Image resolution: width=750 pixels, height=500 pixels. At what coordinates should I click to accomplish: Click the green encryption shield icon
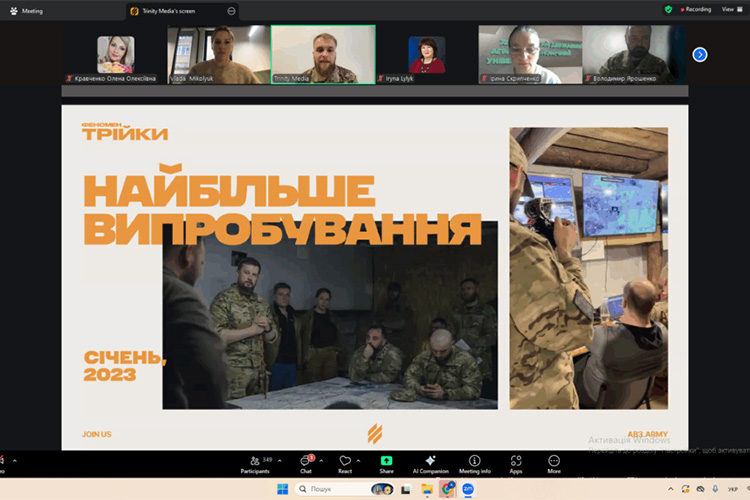click(668, 9)
